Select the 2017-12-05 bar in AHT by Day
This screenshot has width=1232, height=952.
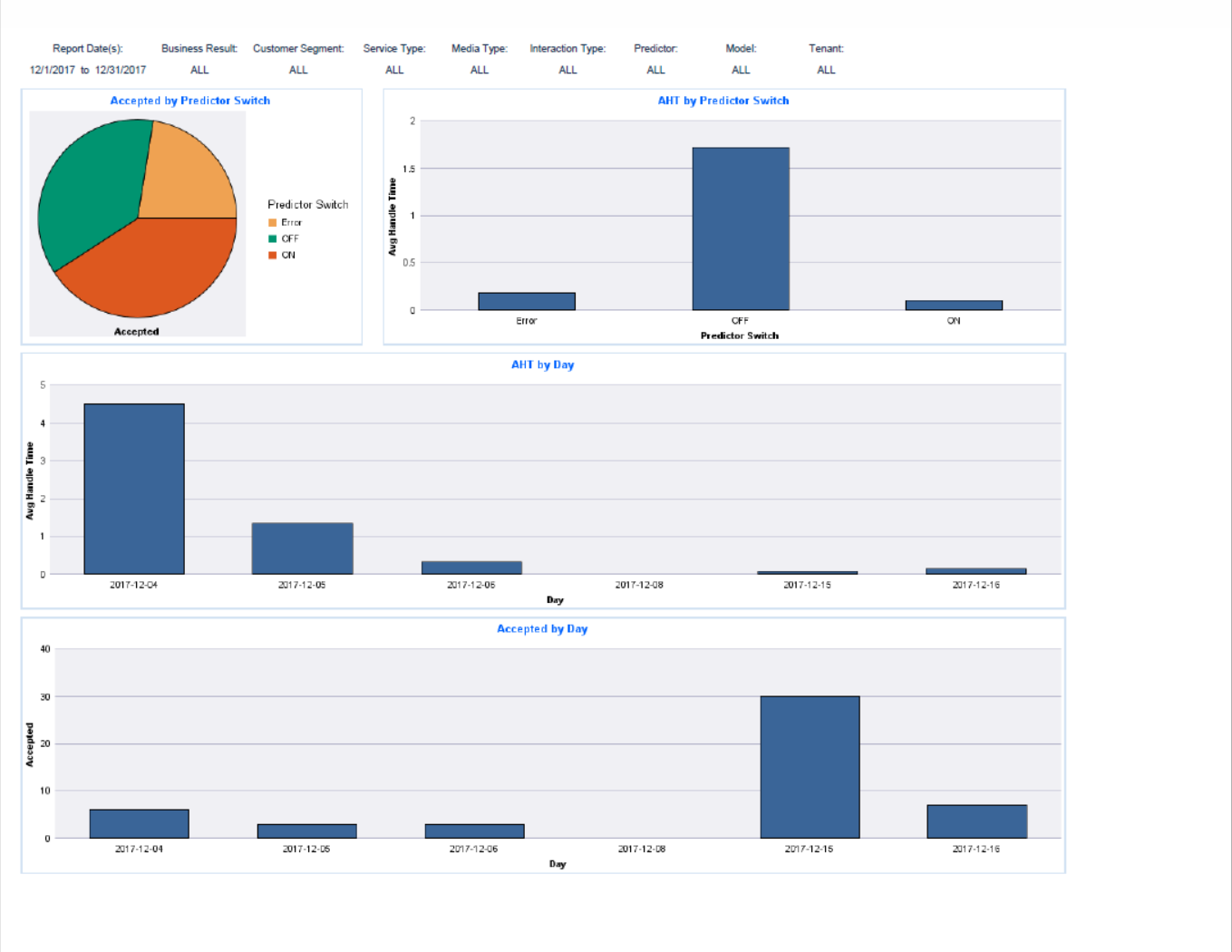(303, 549)
